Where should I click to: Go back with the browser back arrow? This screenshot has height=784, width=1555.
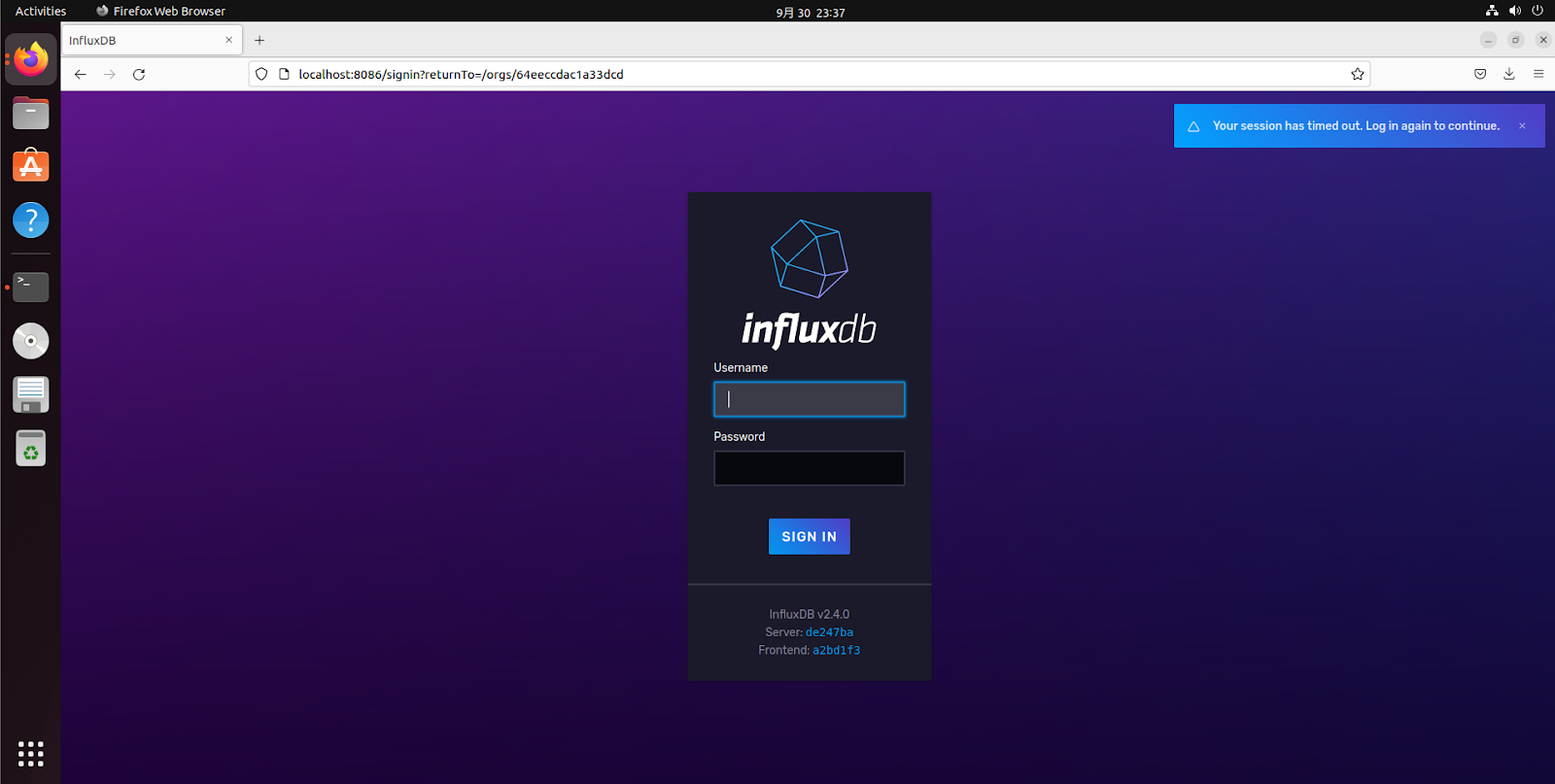[x=80, y=75]
